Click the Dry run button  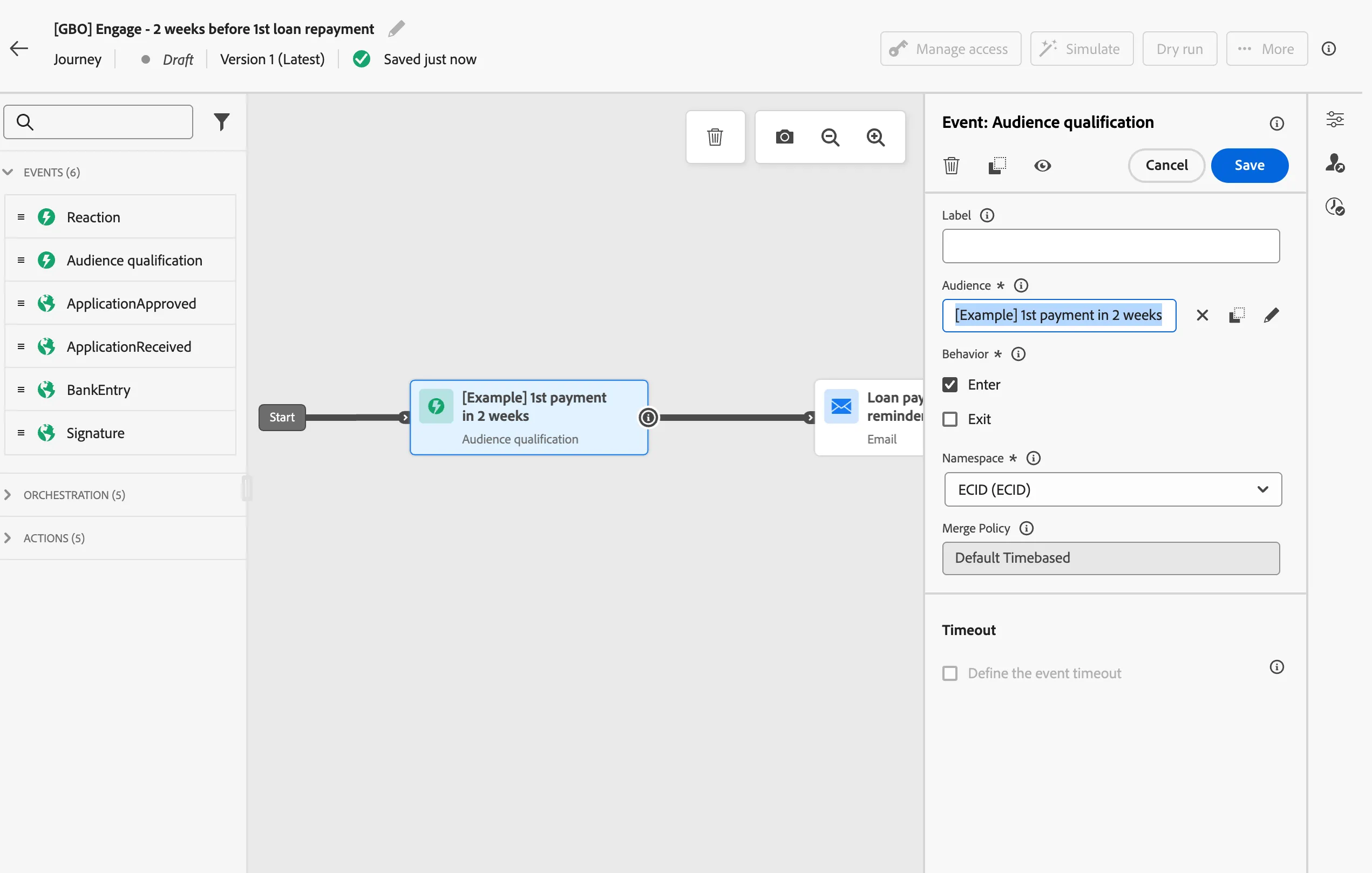point(1179,49)
